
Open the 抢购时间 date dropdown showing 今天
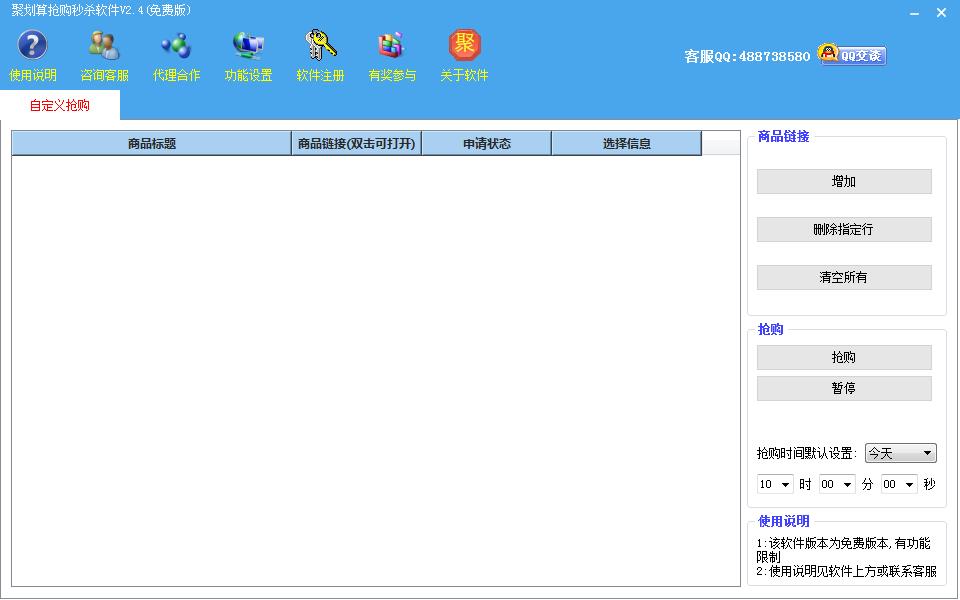click(899, 452)
